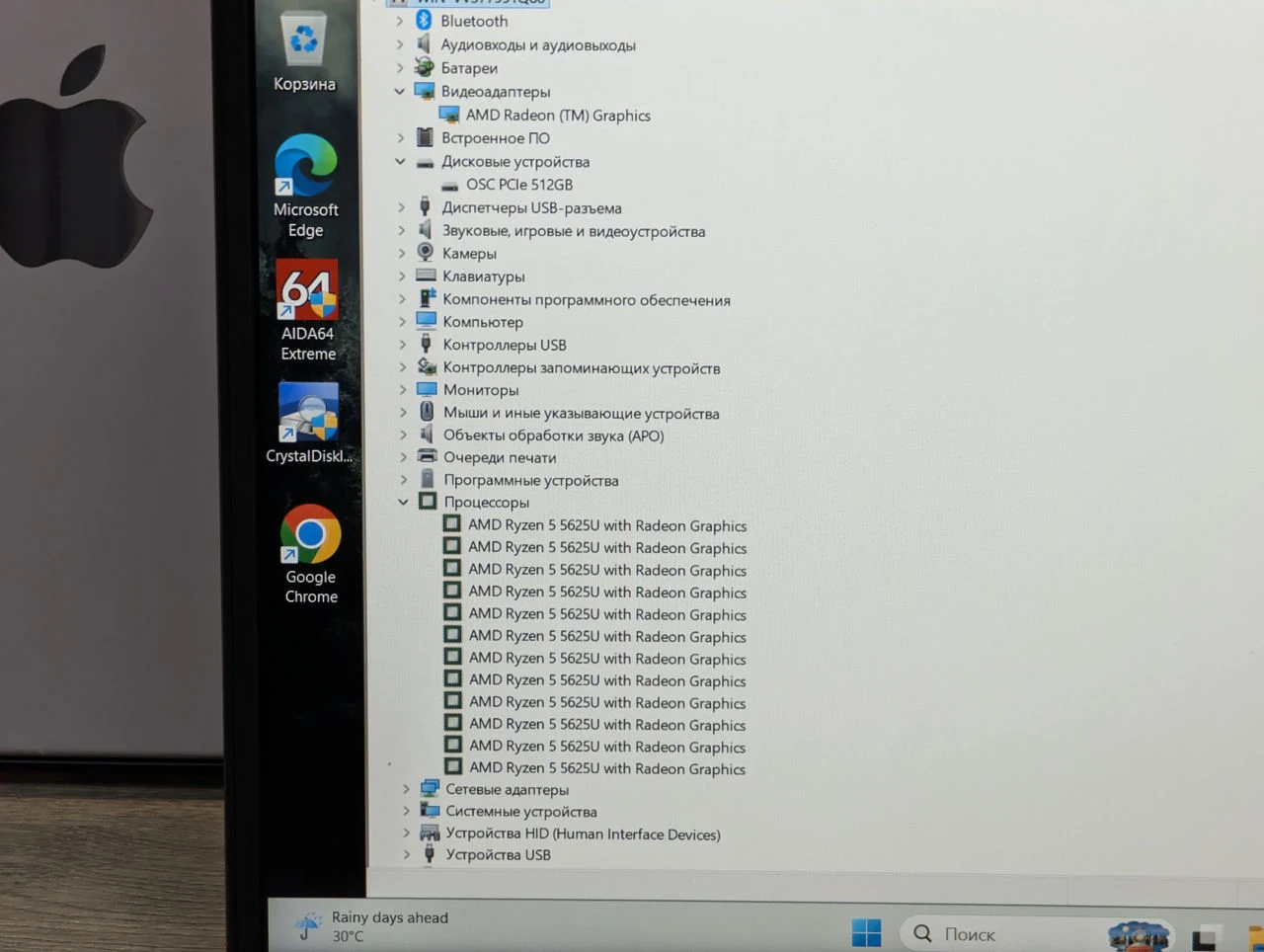Select Контроллеры запоминающих устройств

coord(582,367)
